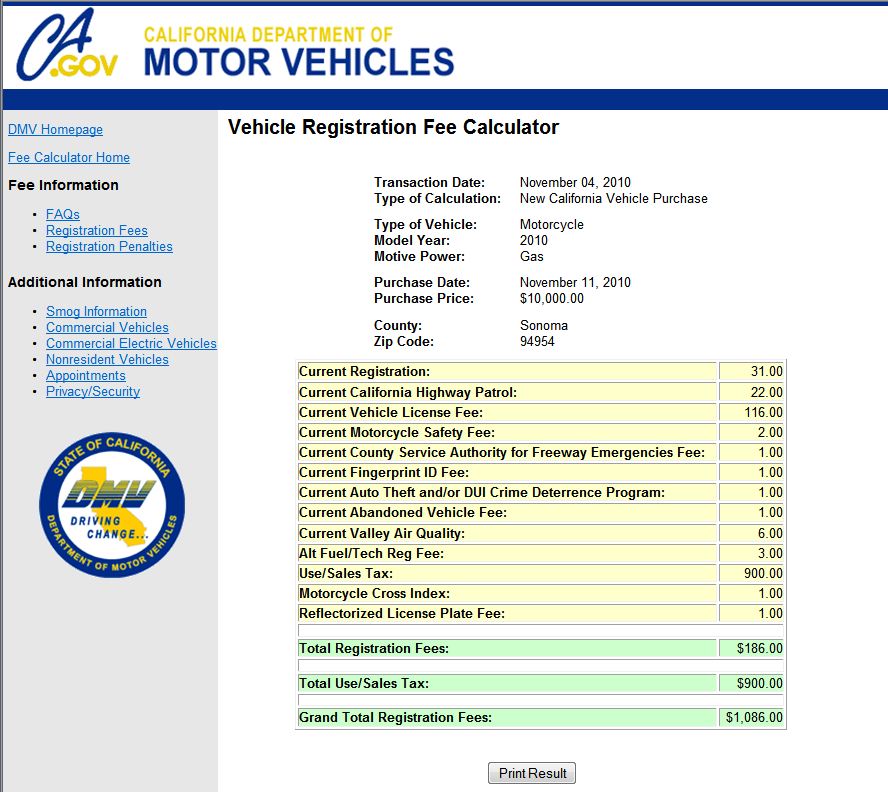This screenshot has width=888, height=792.
Task: Open Nonresident Vehicles information
Action: [x=107, y=359]
